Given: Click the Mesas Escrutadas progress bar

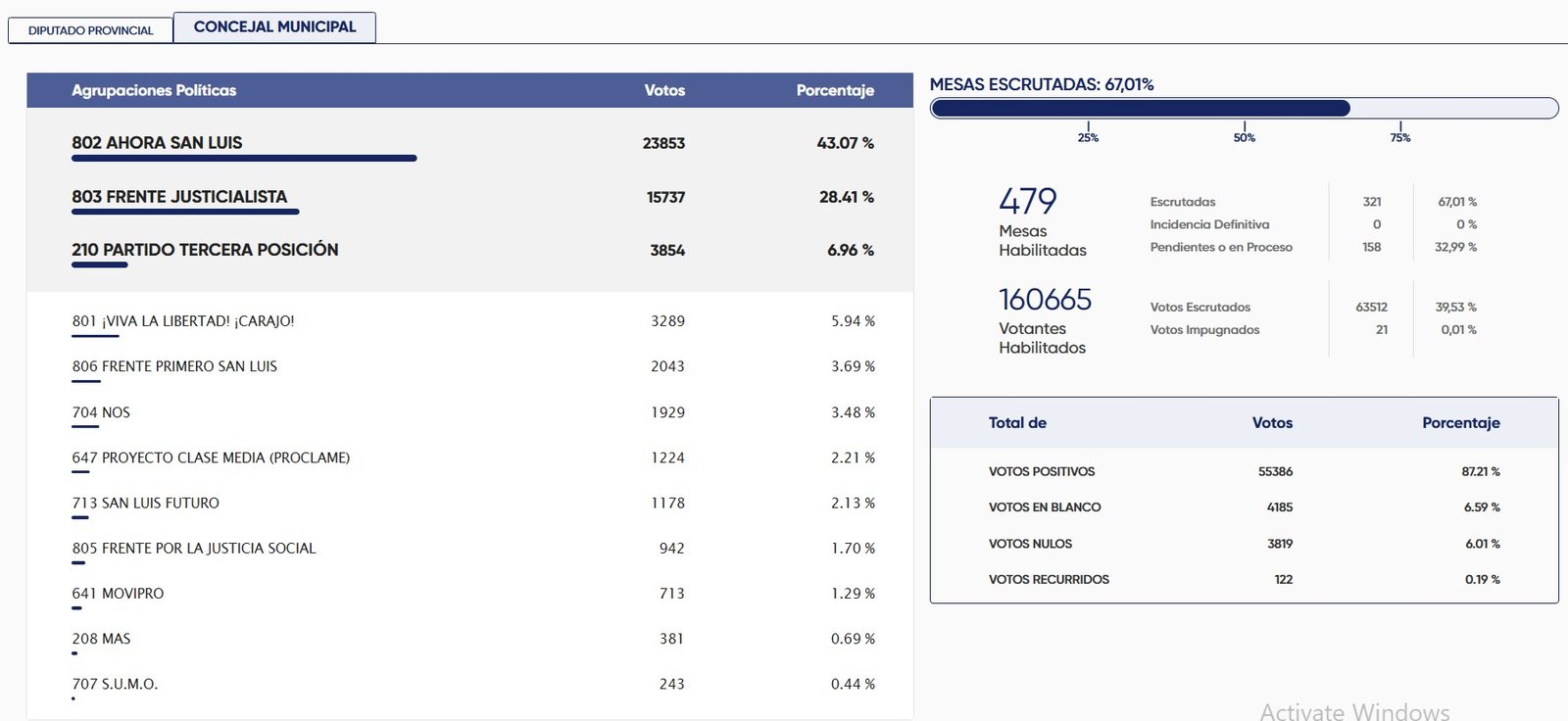Looking at the screenshot, I should [x=1244, y=108].
